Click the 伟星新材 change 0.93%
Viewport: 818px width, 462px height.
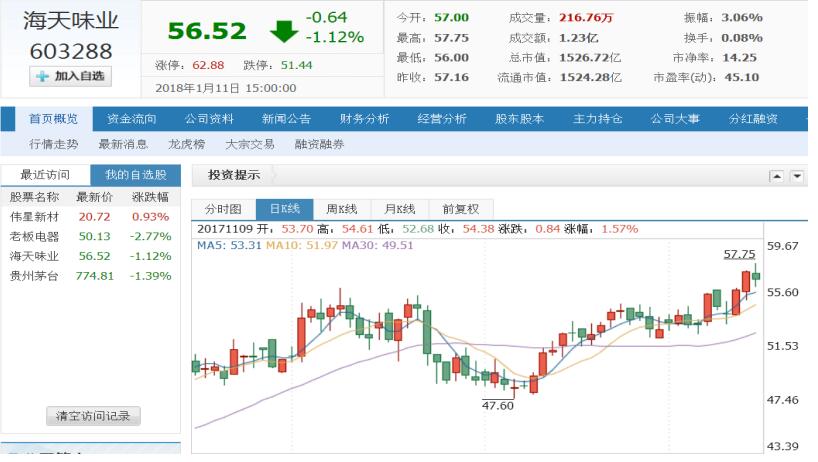150,217
